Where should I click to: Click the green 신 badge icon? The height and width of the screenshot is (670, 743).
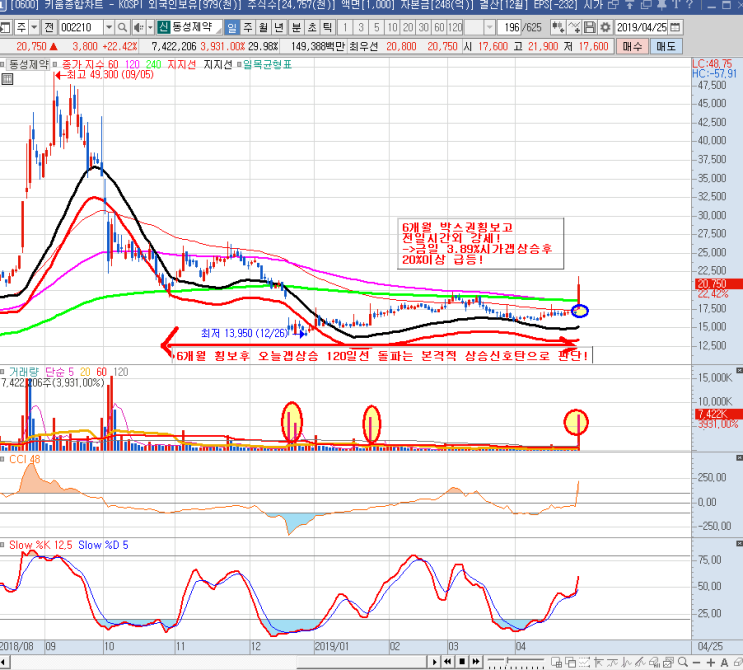(x=163, y=27)
